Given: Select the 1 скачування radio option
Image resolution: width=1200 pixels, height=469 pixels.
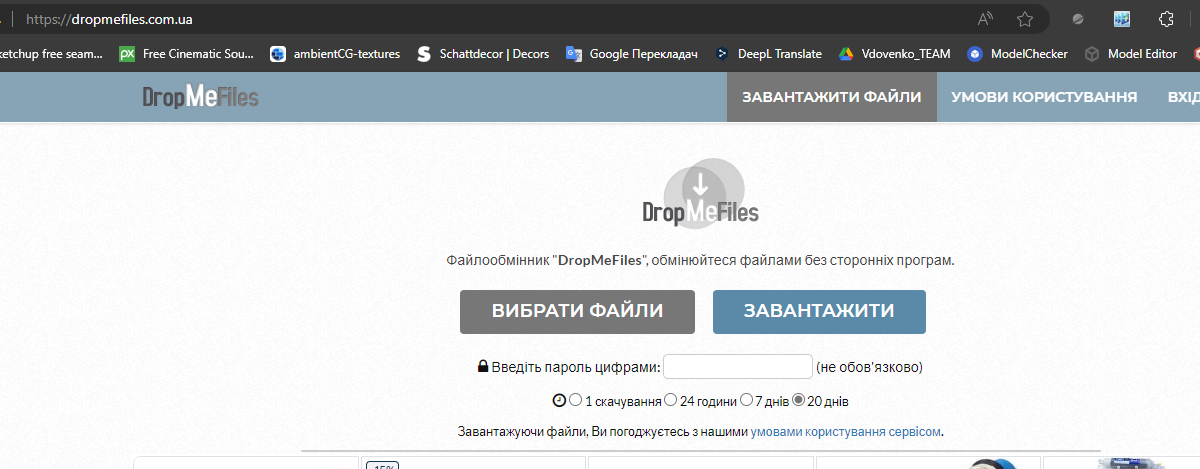Looking at the screenshot, I should (x=575, y=400).
